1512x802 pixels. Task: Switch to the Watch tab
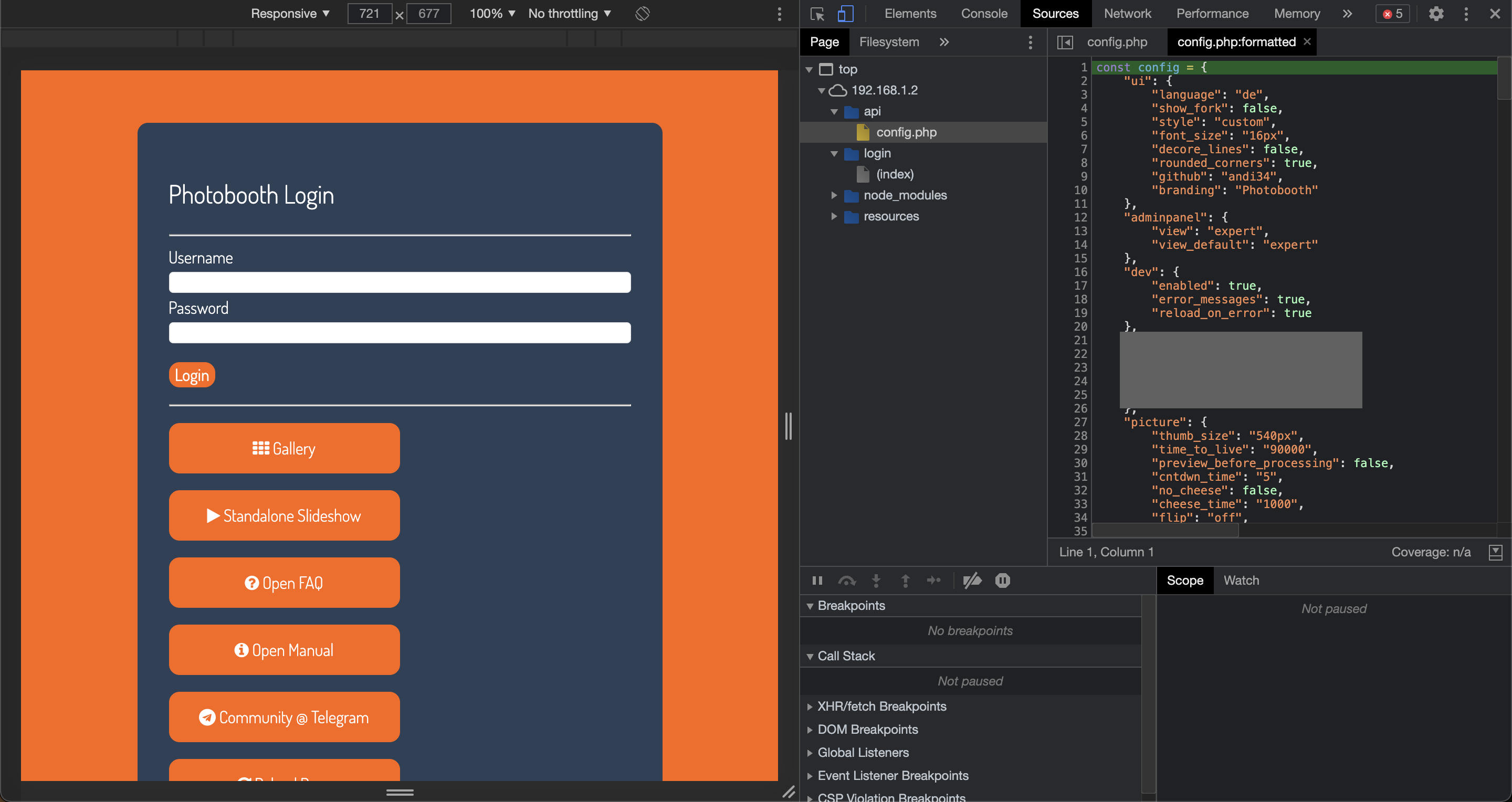tap(1241, 580)
